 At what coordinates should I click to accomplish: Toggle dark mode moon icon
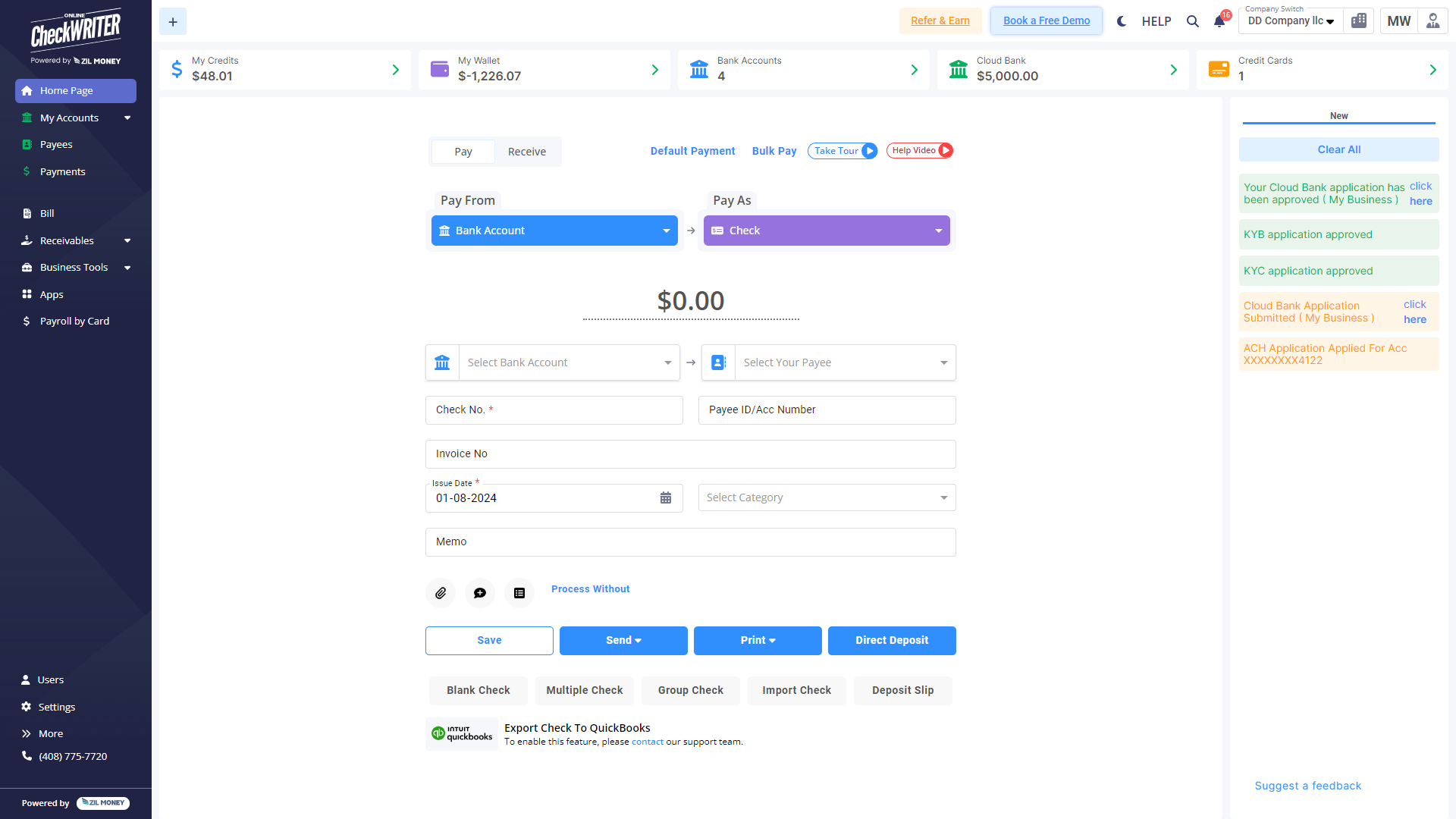1122,21
